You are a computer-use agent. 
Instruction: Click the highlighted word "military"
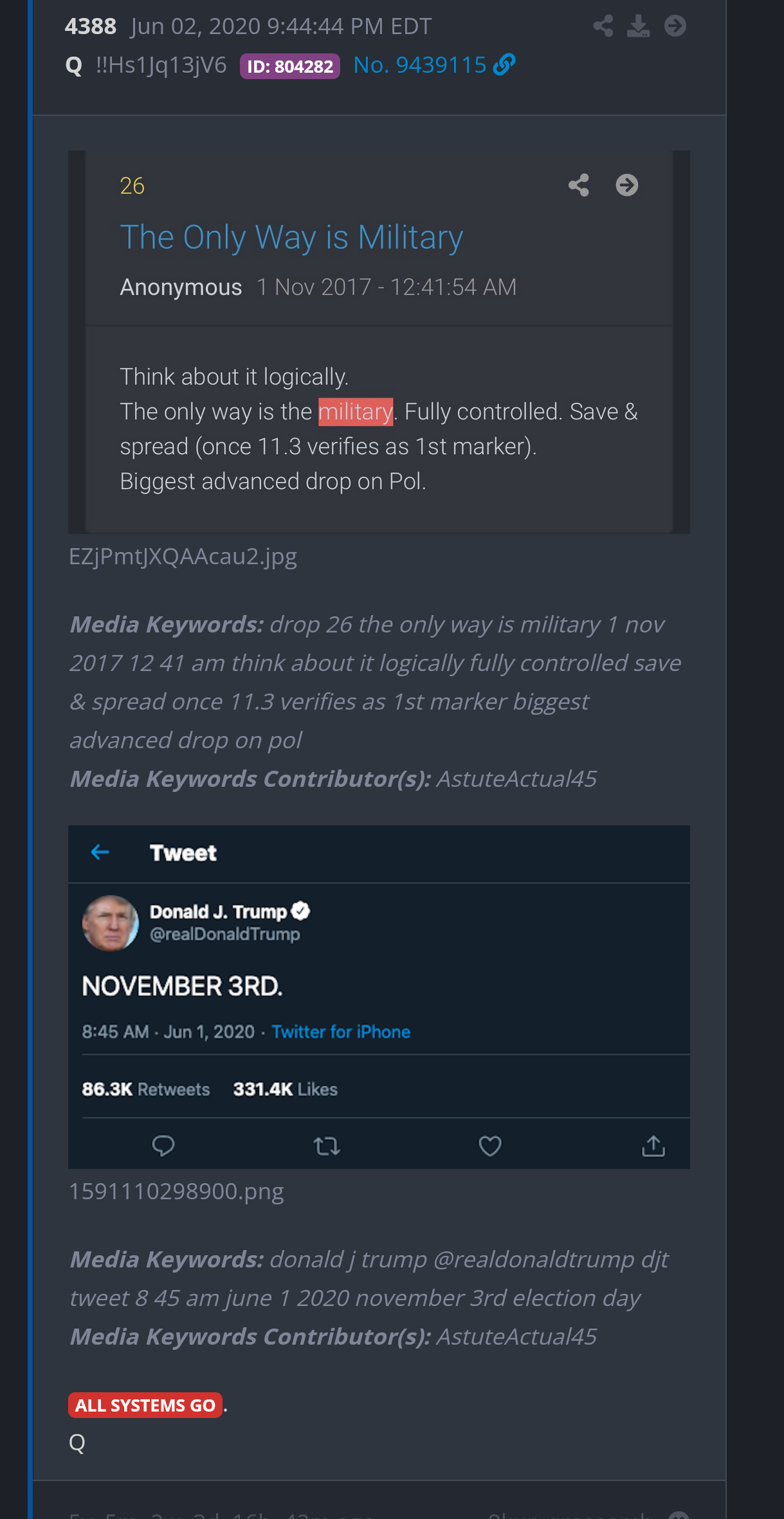(x=355, y=412)
